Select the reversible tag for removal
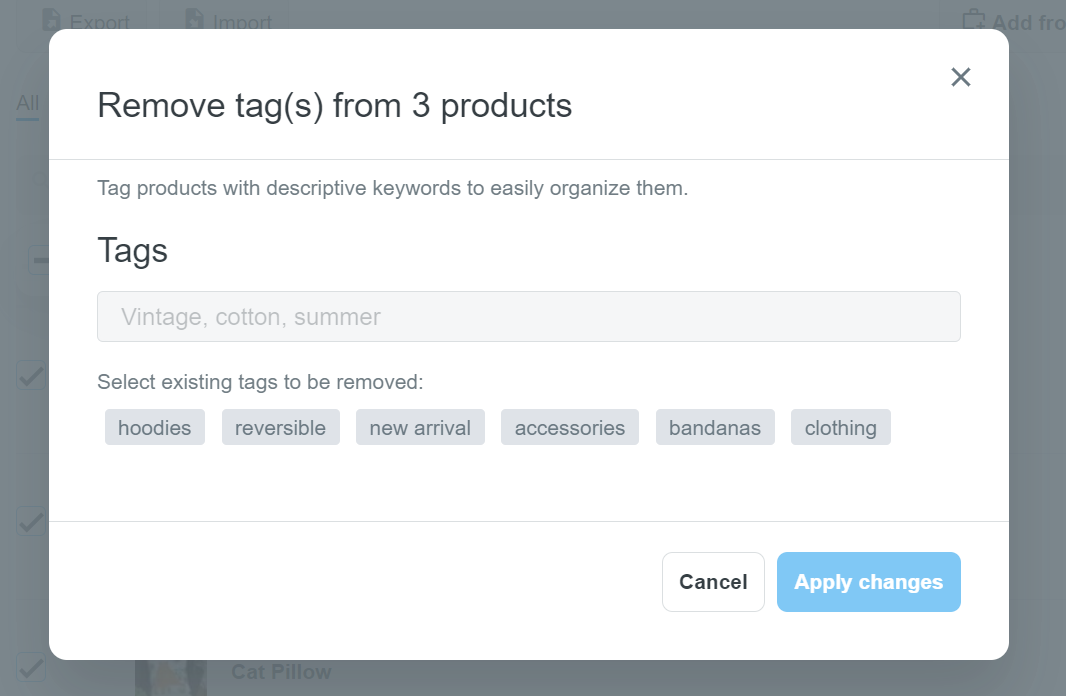This screenshot has height=696, width=1066. coord(281,428)
